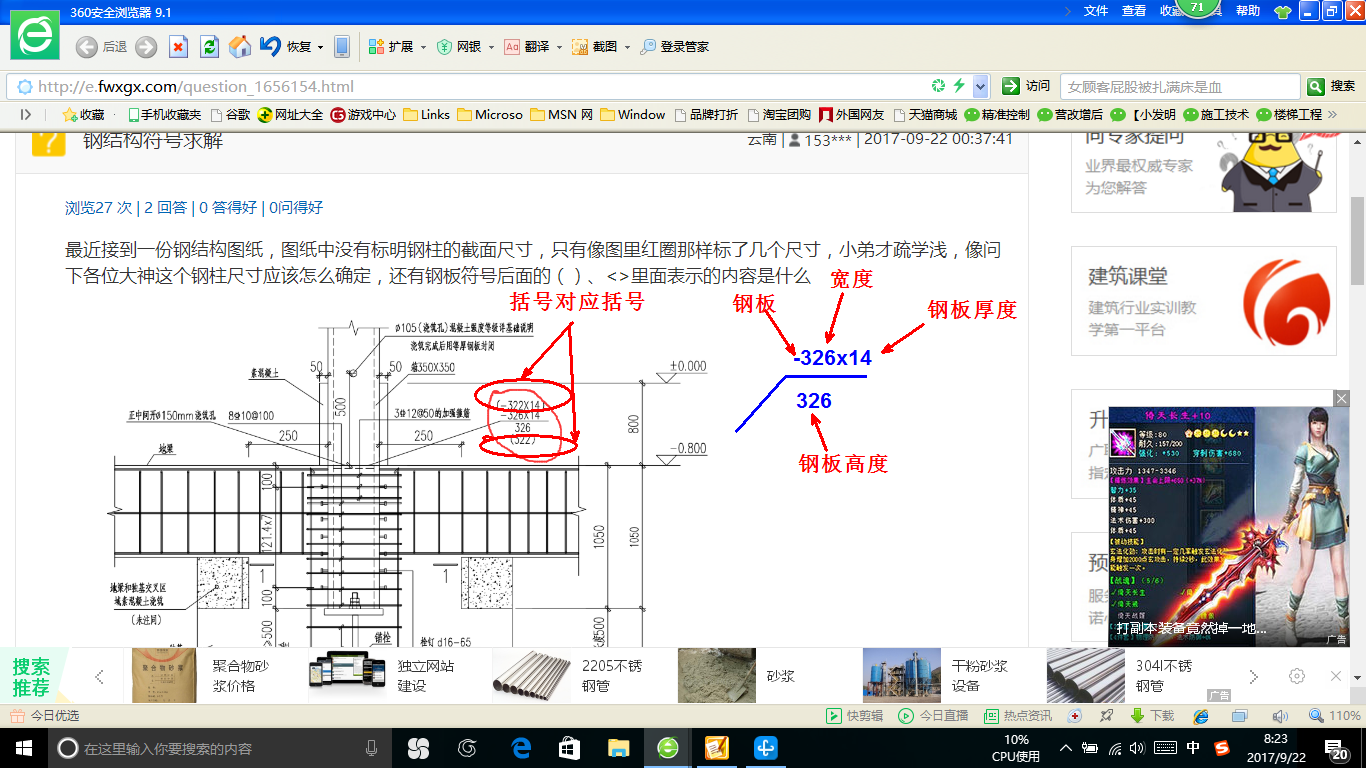Image resolution: width=1366 pixels, height=768 pixels.
Task: Click the mobile phone toolbar icon
Action: (x=342, y=47)
